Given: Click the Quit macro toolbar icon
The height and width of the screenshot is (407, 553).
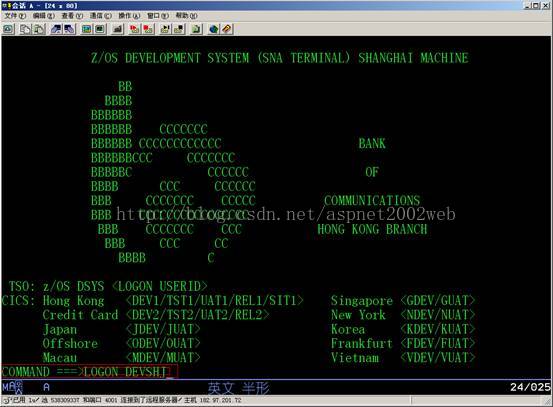Looking at the screenshot, I should [179, 29].
